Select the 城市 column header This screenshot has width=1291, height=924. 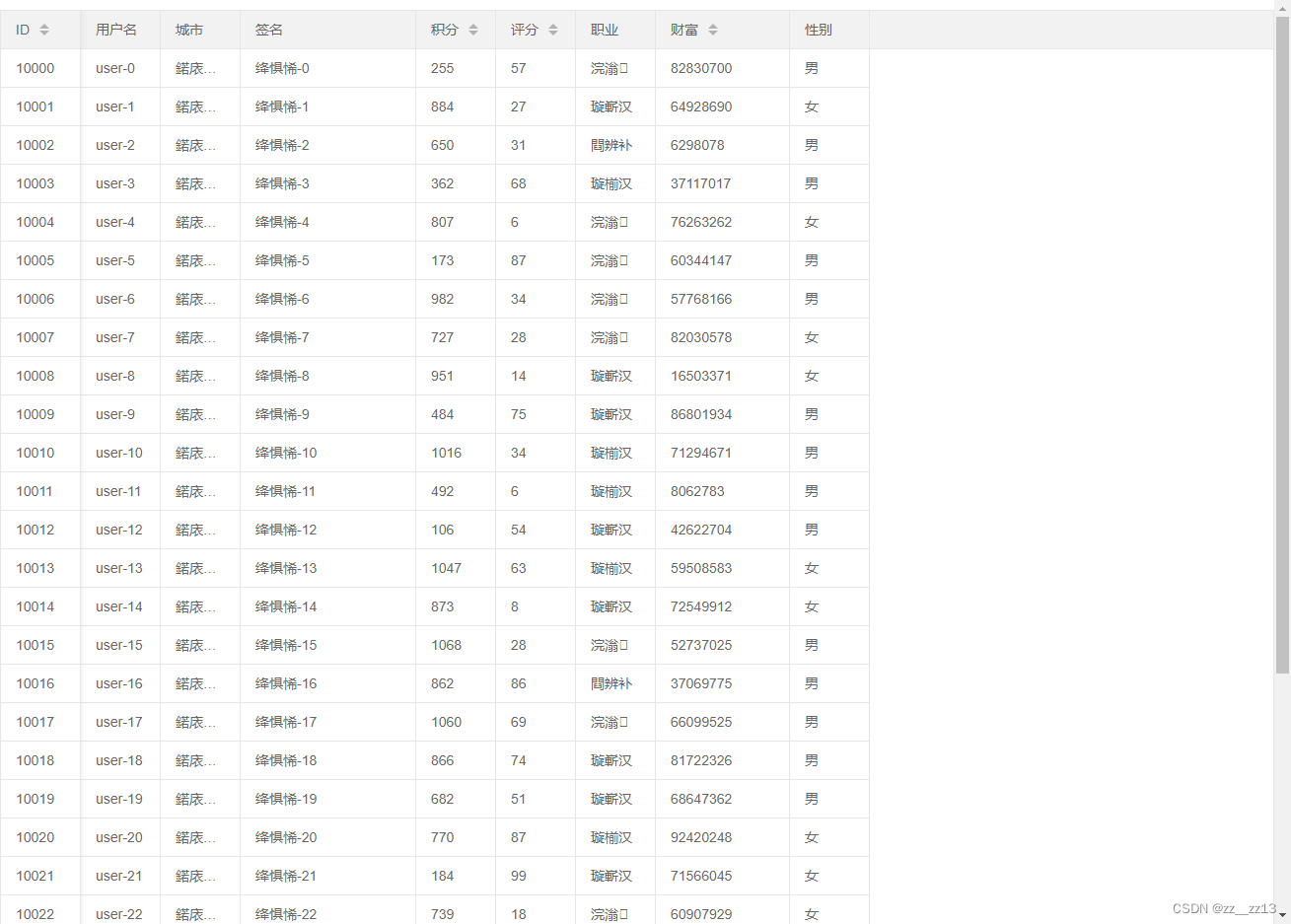pyautogui.click(x=188, y=30)
